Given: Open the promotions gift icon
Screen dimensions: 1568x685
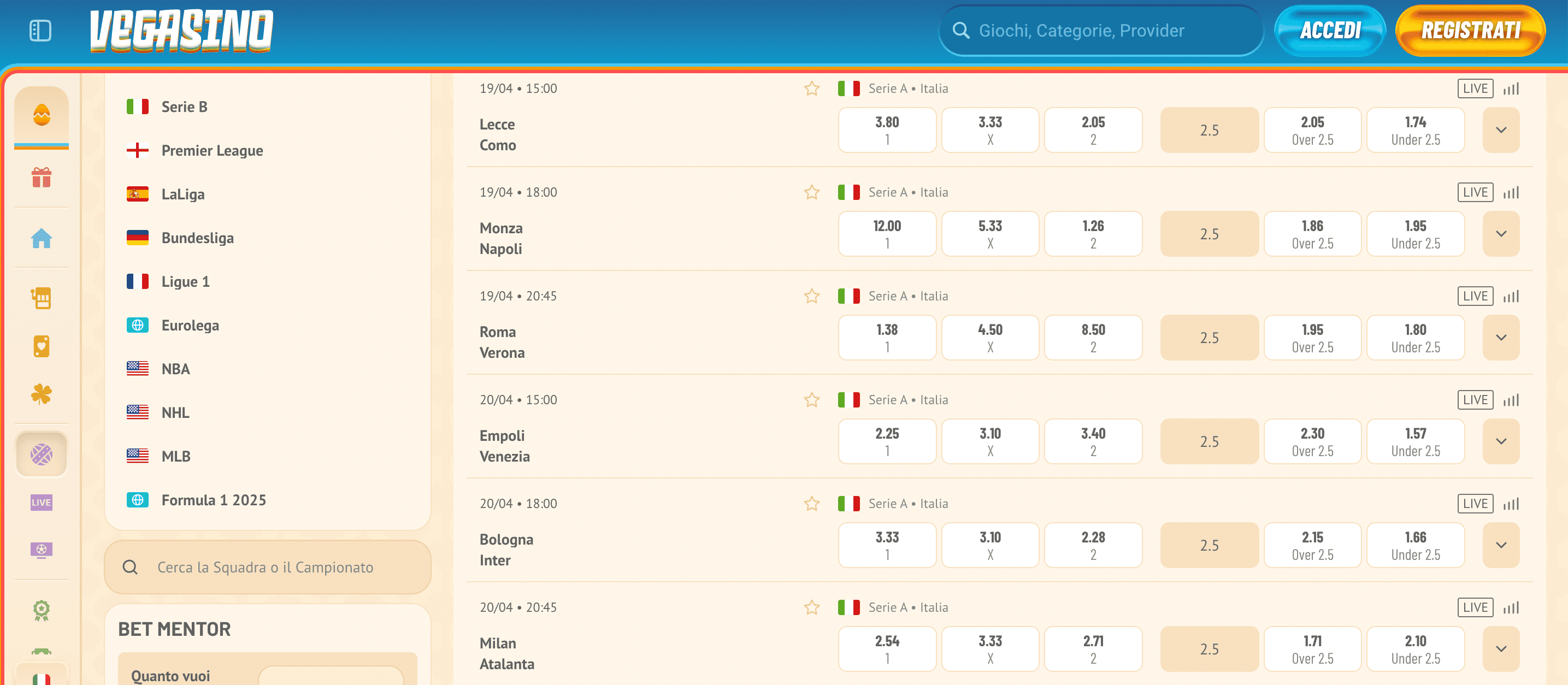Looking at the screenshot, I should click(41, 178).
